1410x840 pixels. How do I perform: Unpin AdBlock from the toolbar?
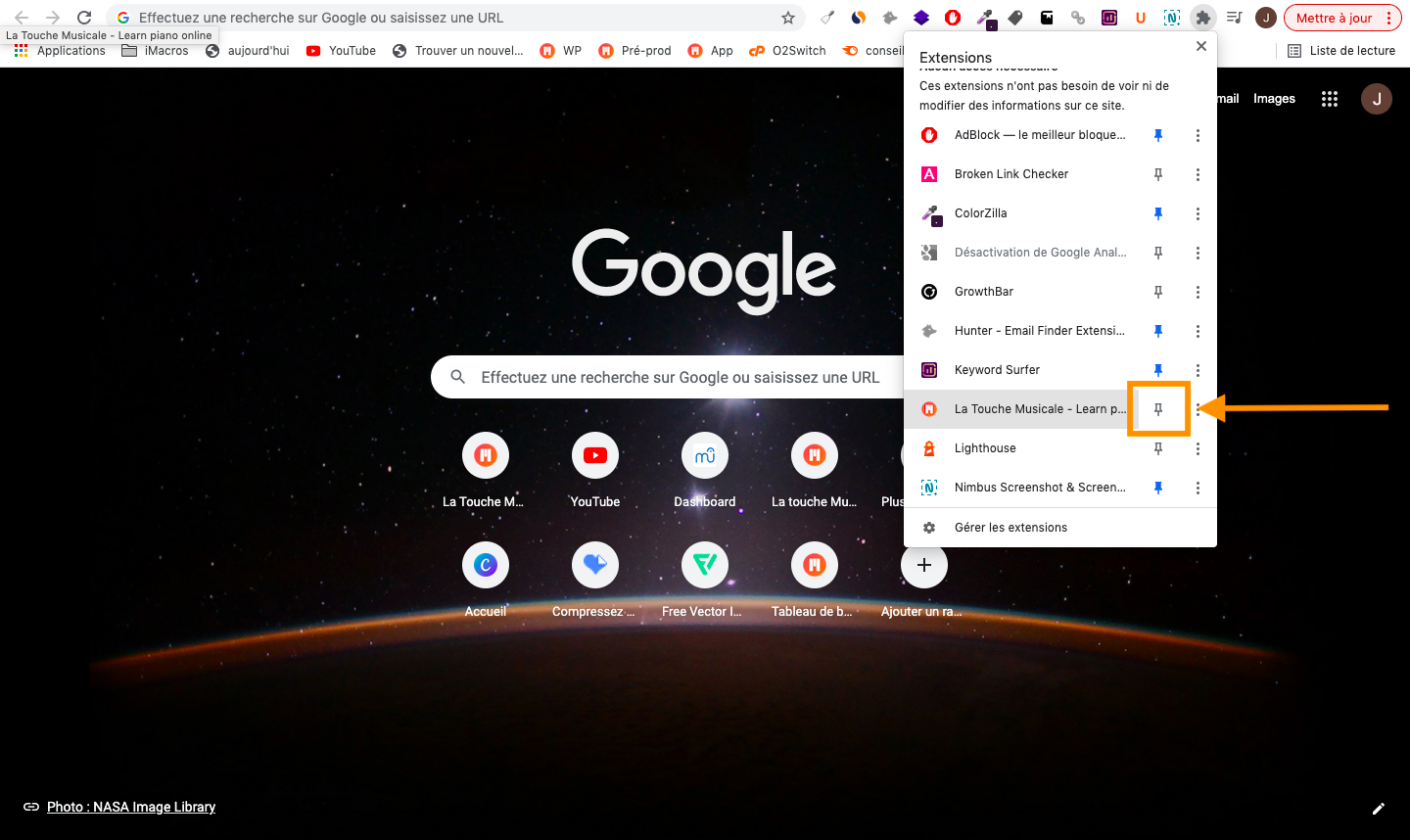click(x=1158, y=135)
